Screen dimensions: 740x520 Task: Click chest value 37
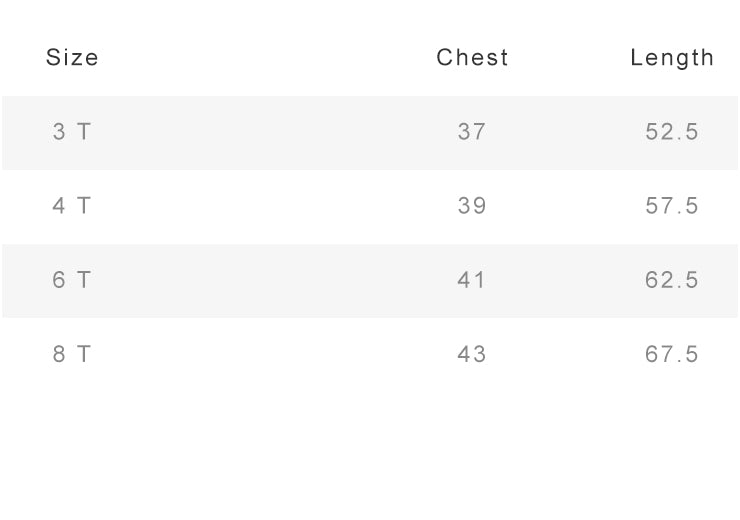pos(471,132)
